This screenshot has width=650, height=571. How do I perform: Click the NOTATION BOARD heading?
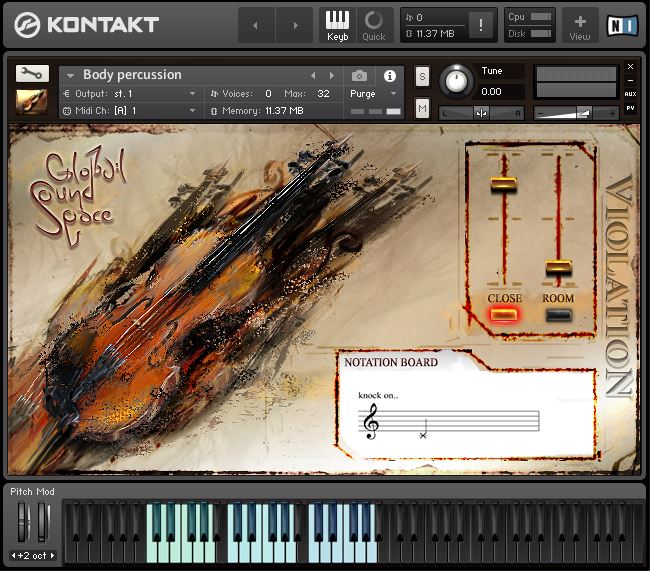391,362
